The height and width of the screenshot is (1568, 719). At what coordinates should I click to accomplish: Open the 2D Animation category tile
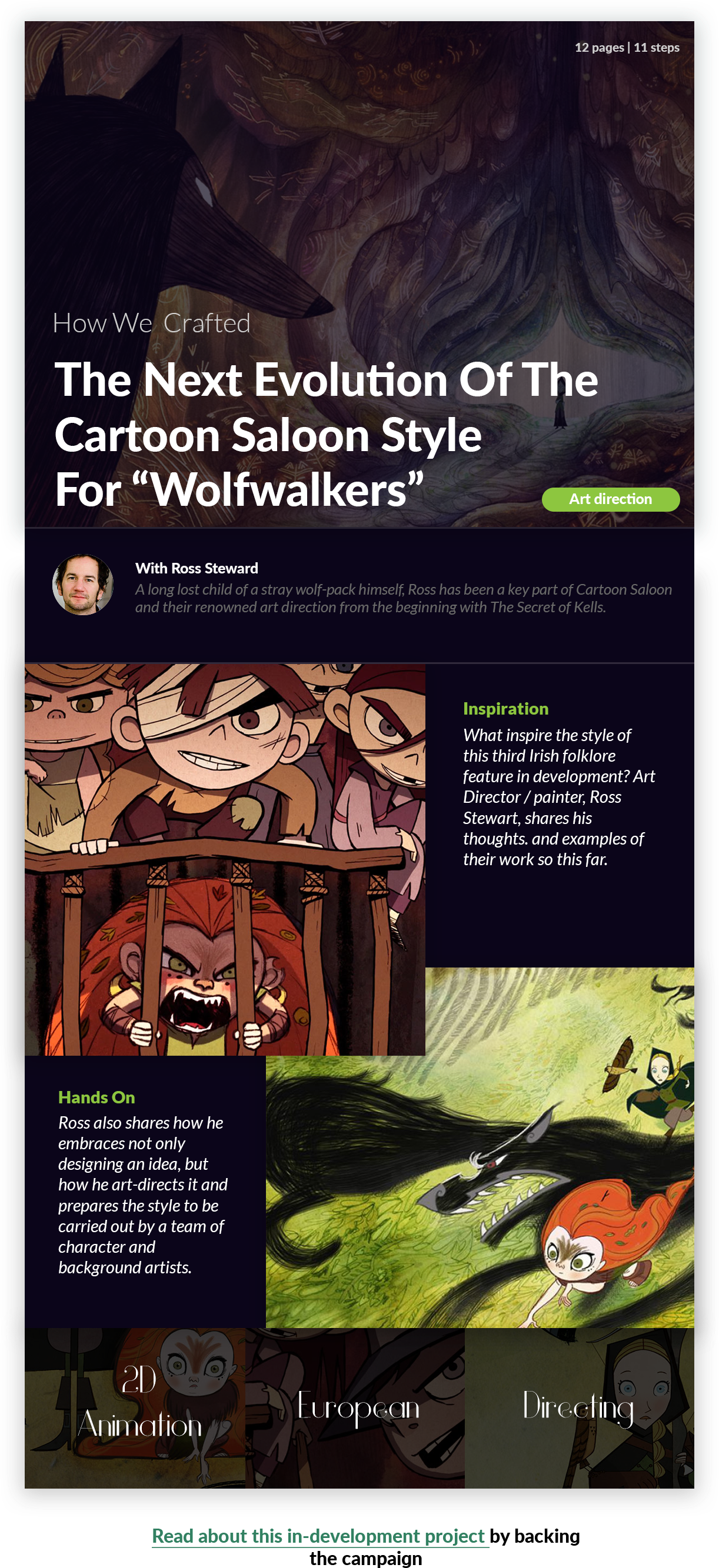[x=135, y=1407]
